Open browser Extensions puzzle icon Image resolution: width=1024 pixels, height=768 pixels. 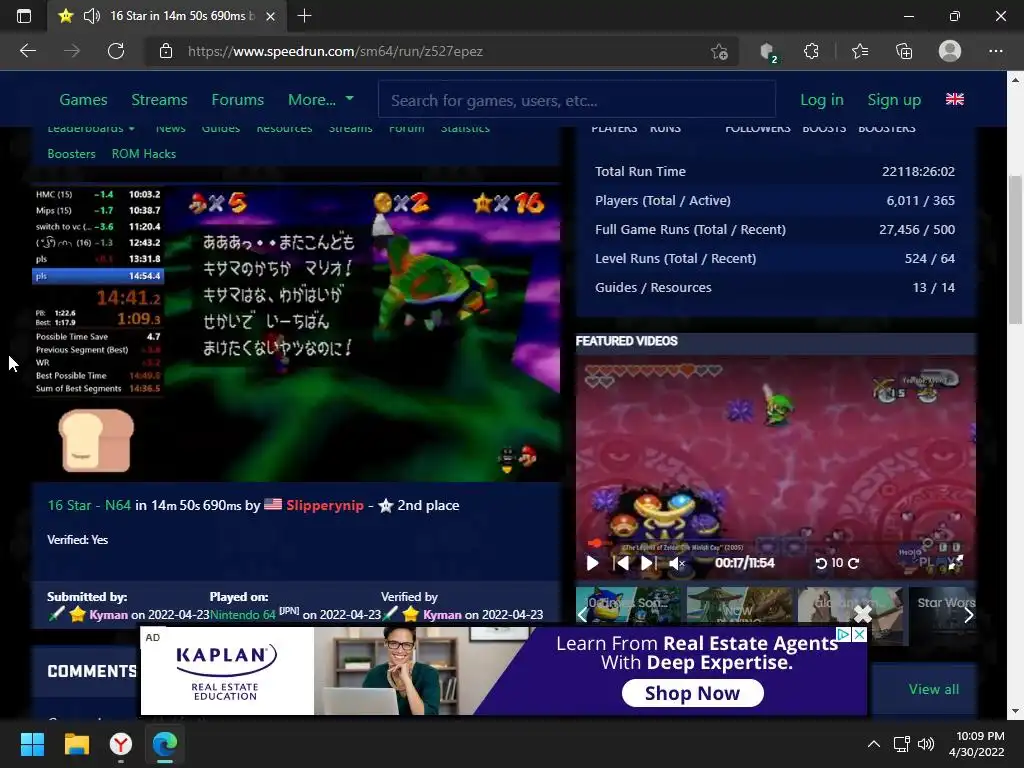pos(811,51)
